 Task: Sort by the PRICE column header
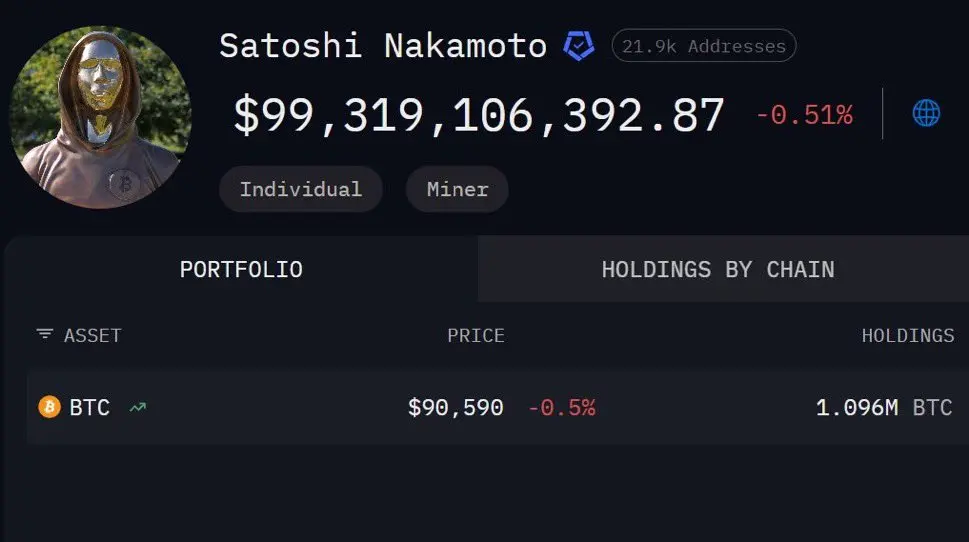476,336
